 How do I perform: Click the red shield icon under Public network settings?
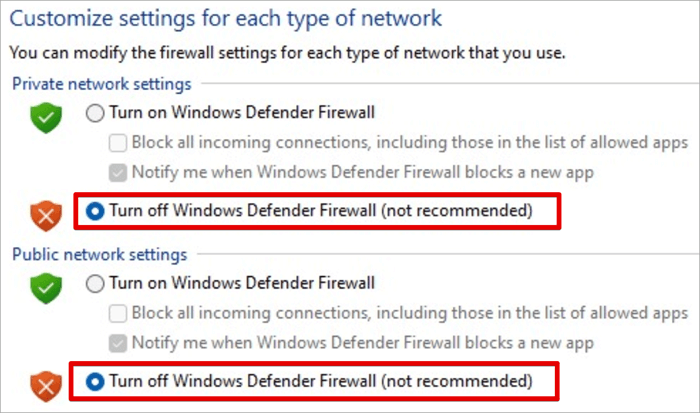coord(46,382)
